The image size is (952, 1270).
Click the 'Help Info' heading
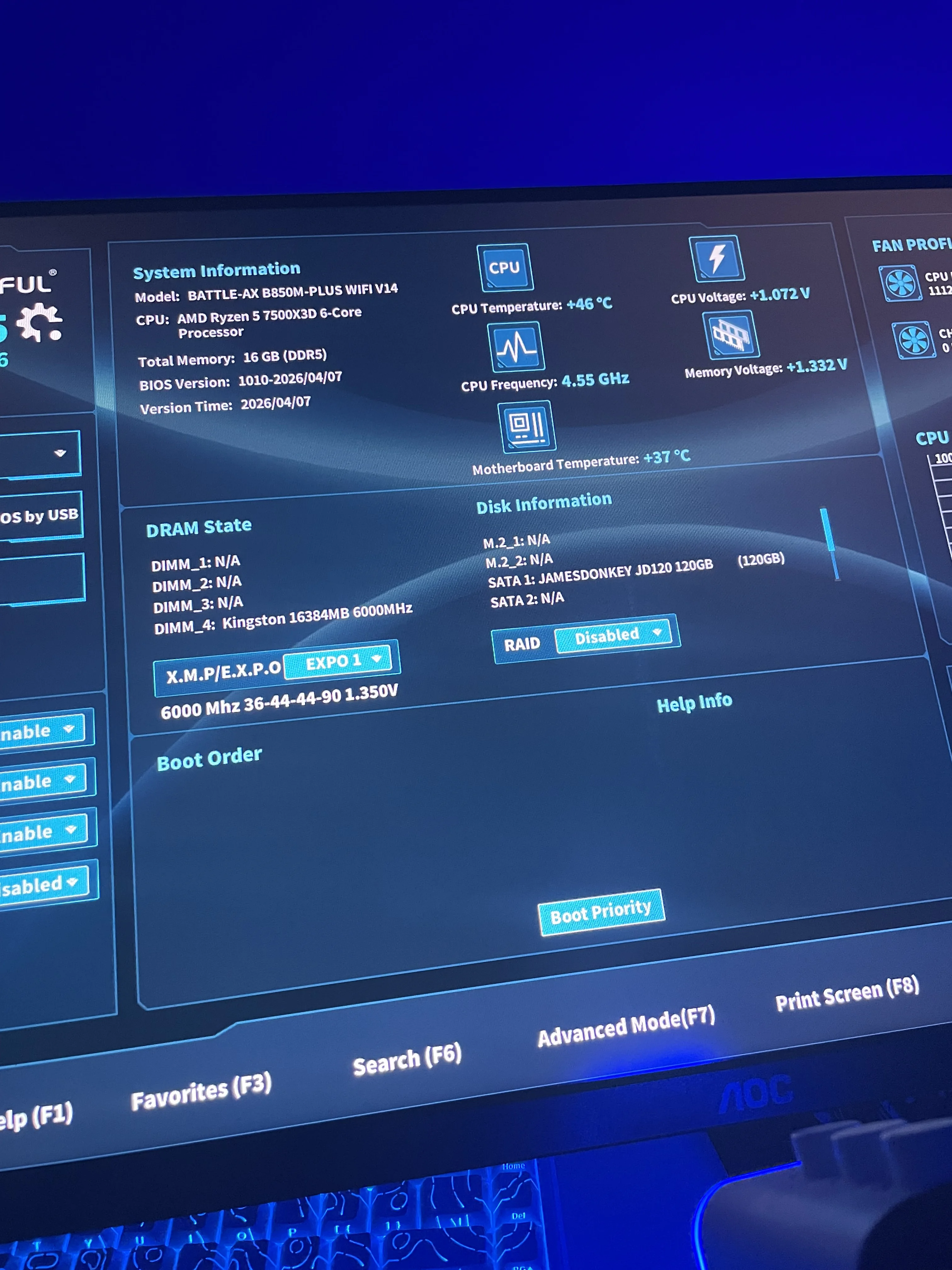tap(694, 702)
